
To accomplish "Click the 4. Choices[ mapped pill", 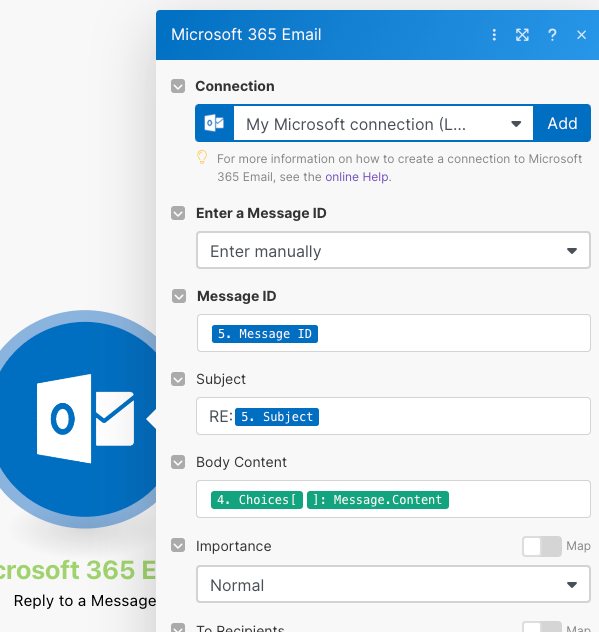I will tap(257, 500).
